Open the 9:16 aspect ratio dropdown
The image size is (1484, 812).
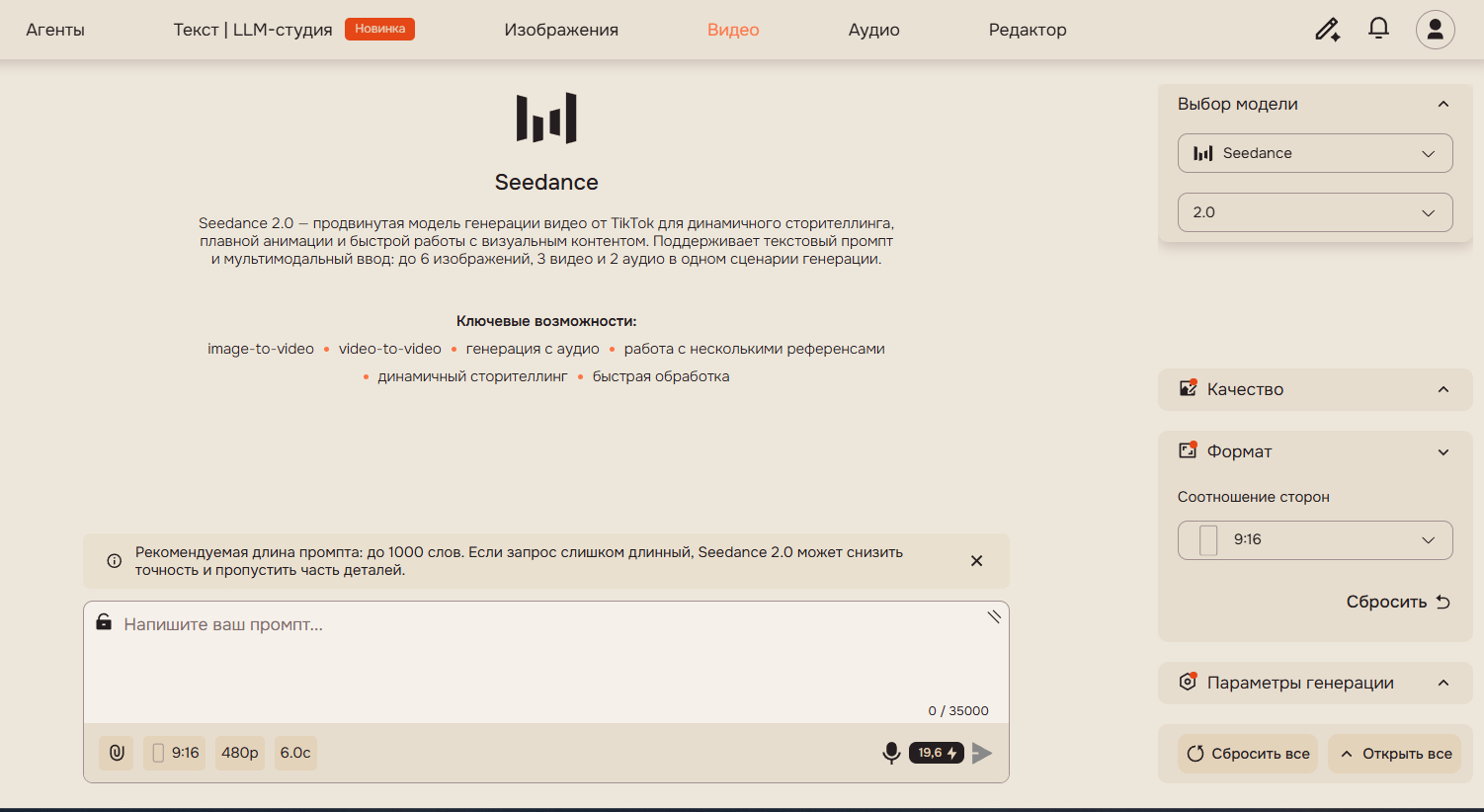[x=1315, y=540]
